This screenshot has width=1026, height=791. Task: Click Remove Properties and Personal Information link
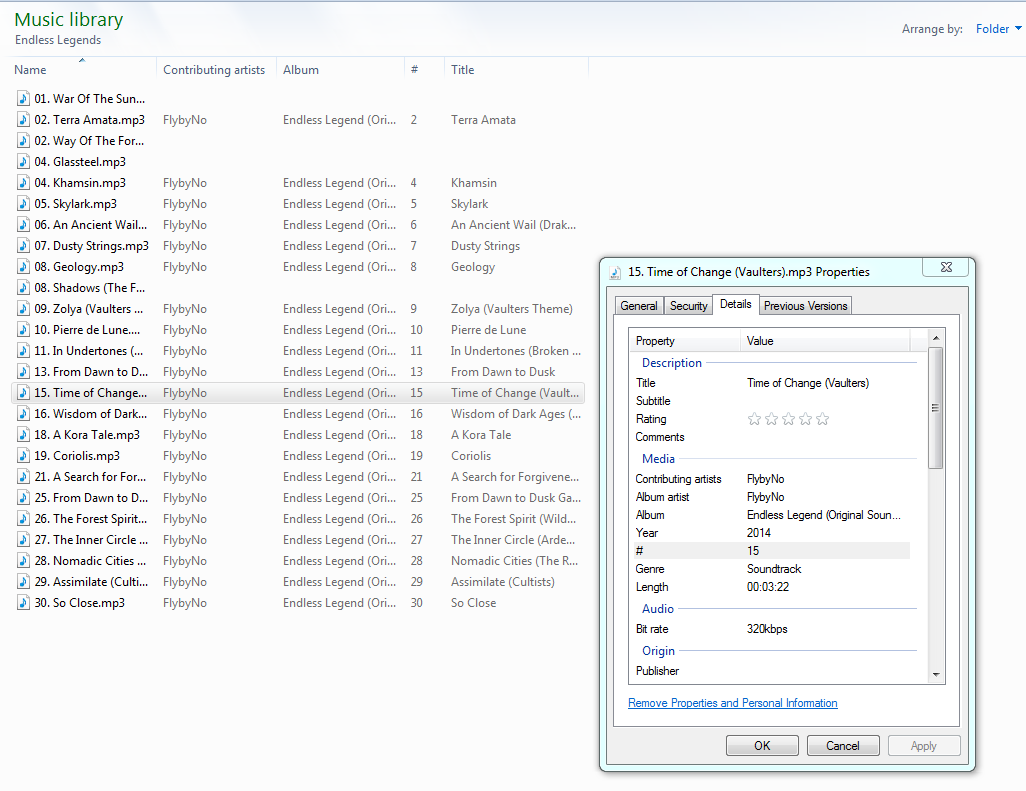(x=733, y=703)
